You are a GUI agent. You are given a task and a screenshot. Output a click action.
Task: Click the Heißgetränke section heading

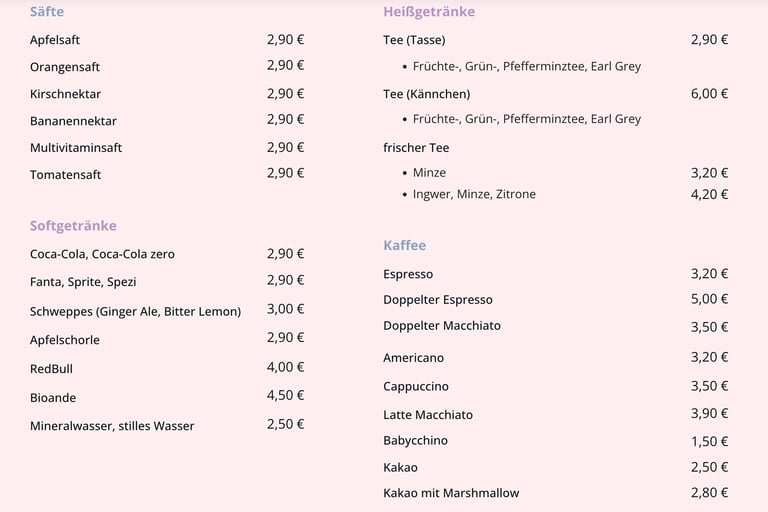coord(429,12)
